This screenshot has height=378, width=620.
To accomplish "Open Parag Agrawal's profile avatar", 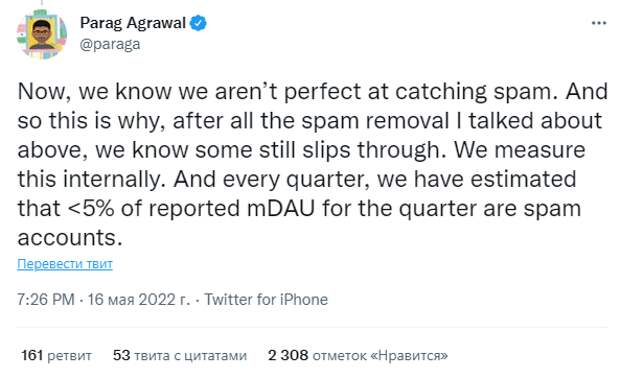I will 42,35.
